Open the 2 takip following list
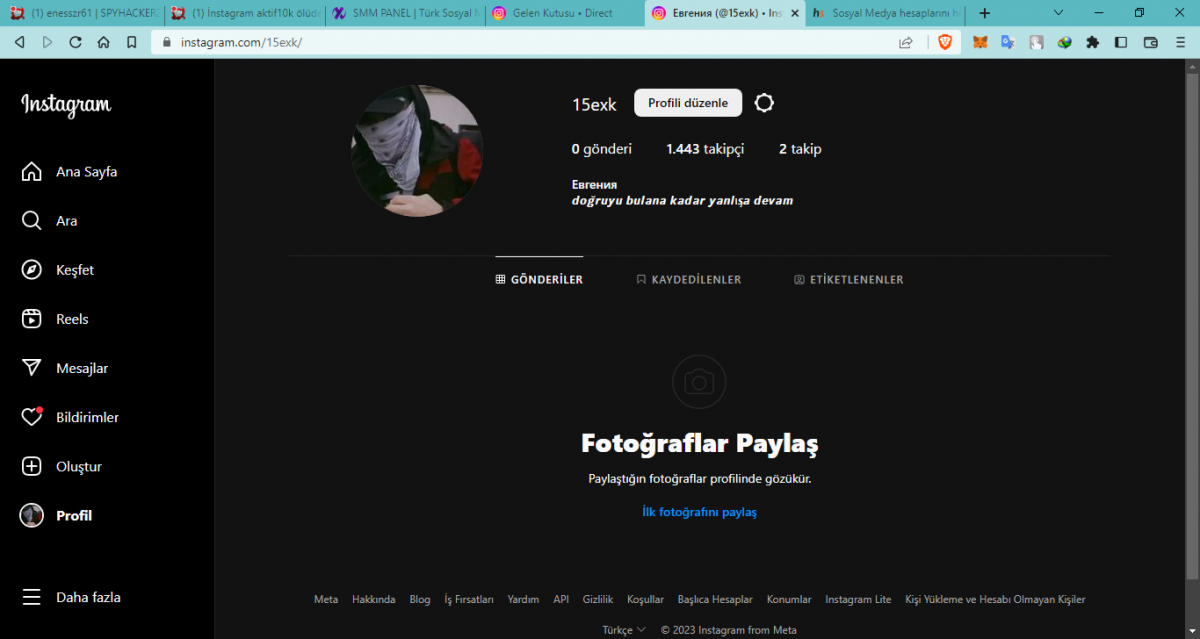This screenshot has height=639, width=1200. tap(800, 149)
